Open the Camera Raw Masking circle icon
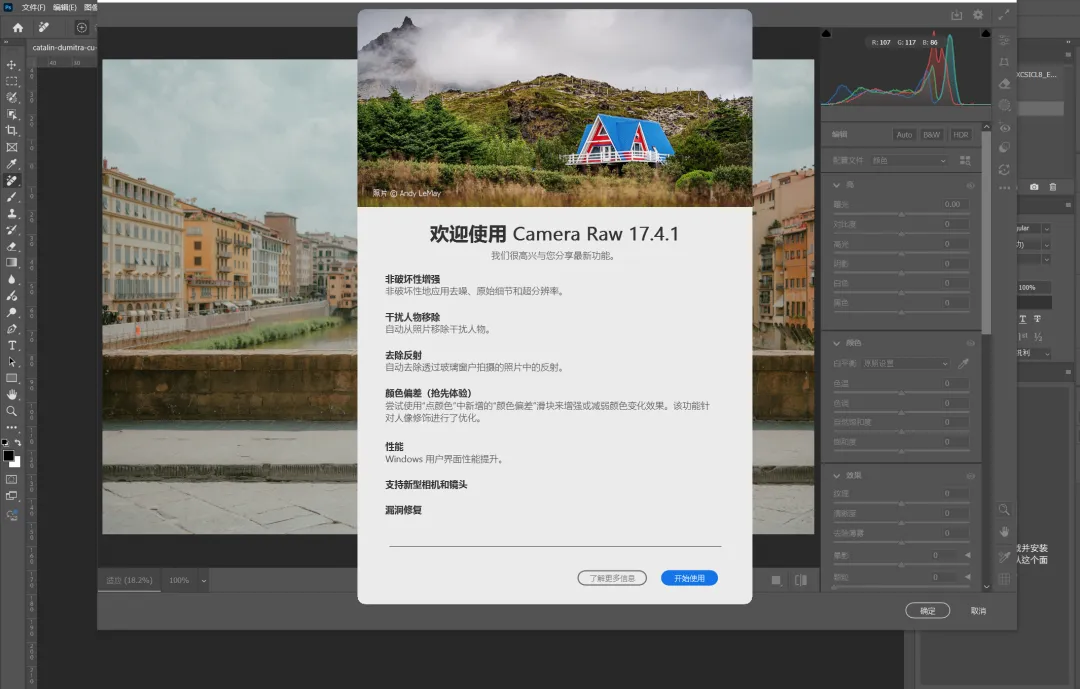The width and height of the screenshot is (1080, 689). pos(1004,105)
